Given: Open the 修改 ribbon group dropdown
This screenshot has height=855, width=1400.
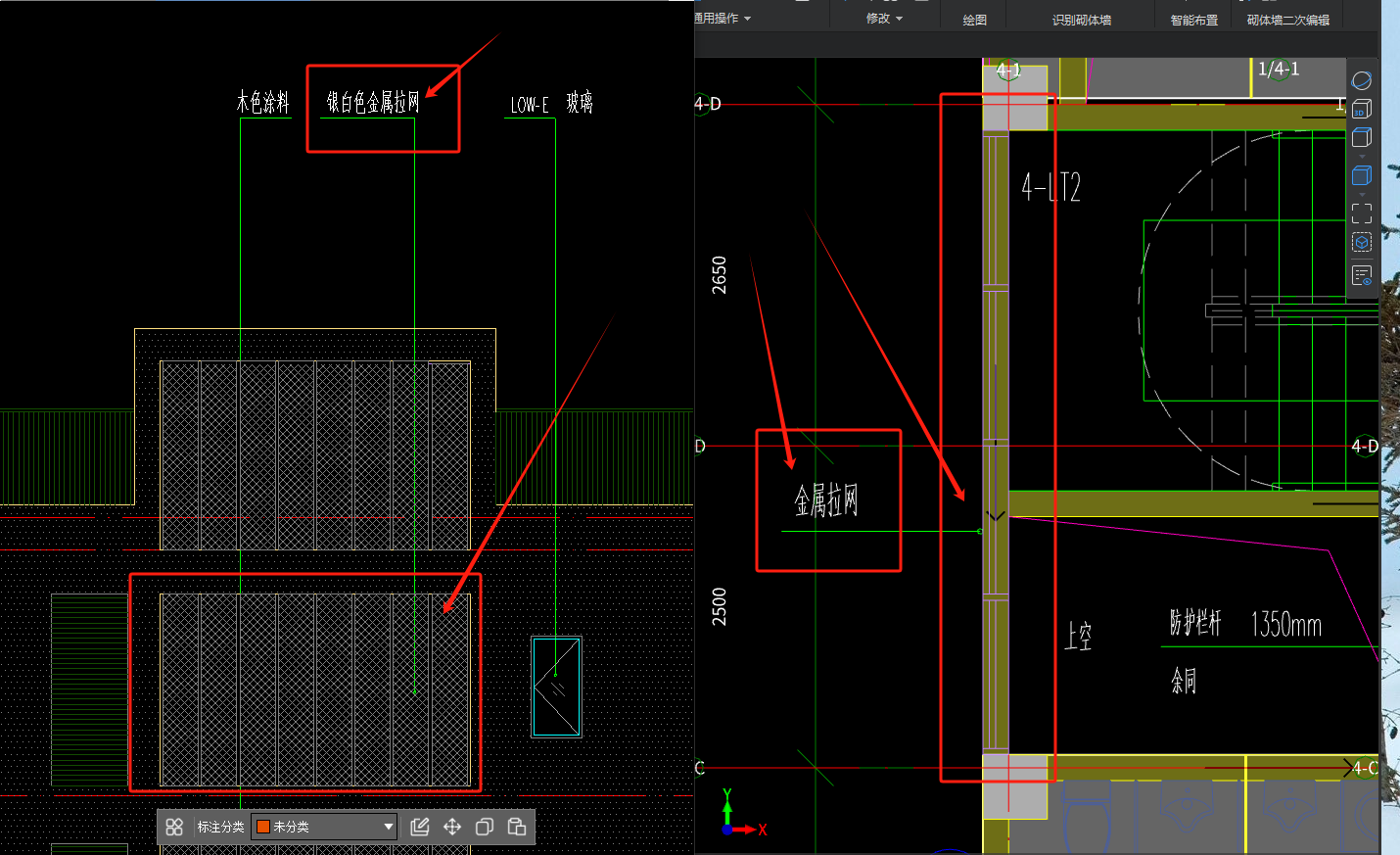Looking at the screenshot, I should (884, 19).
